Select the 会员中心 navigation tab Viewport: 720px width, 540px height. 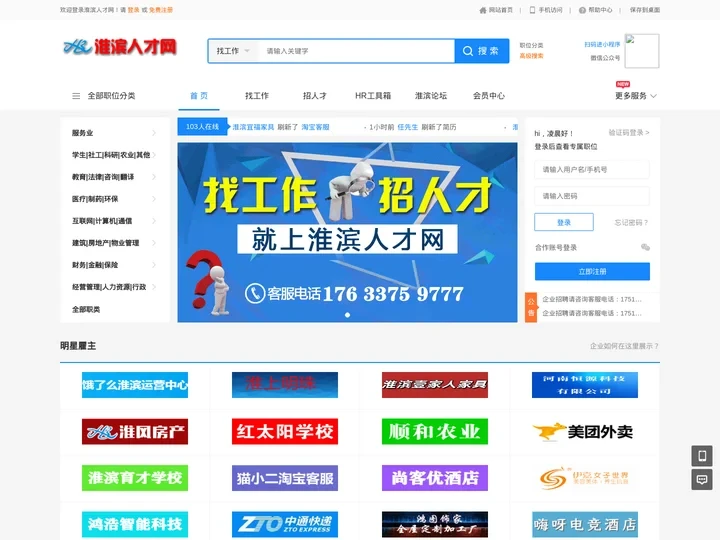click(x=489, y=96)
